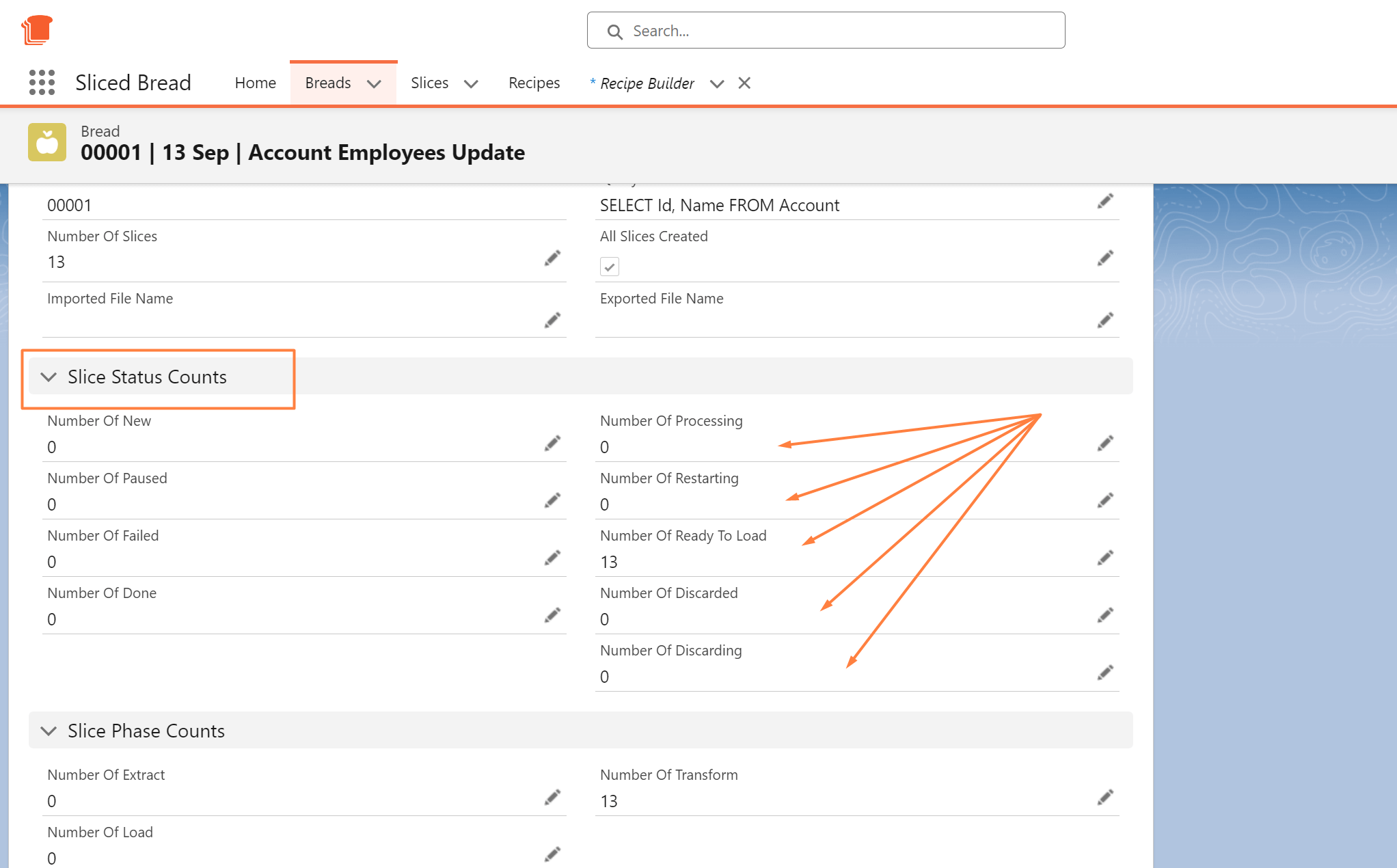Click the search magnifier icon
Viewport: 1397px width, 868px height.
click(x=614, y=31)
